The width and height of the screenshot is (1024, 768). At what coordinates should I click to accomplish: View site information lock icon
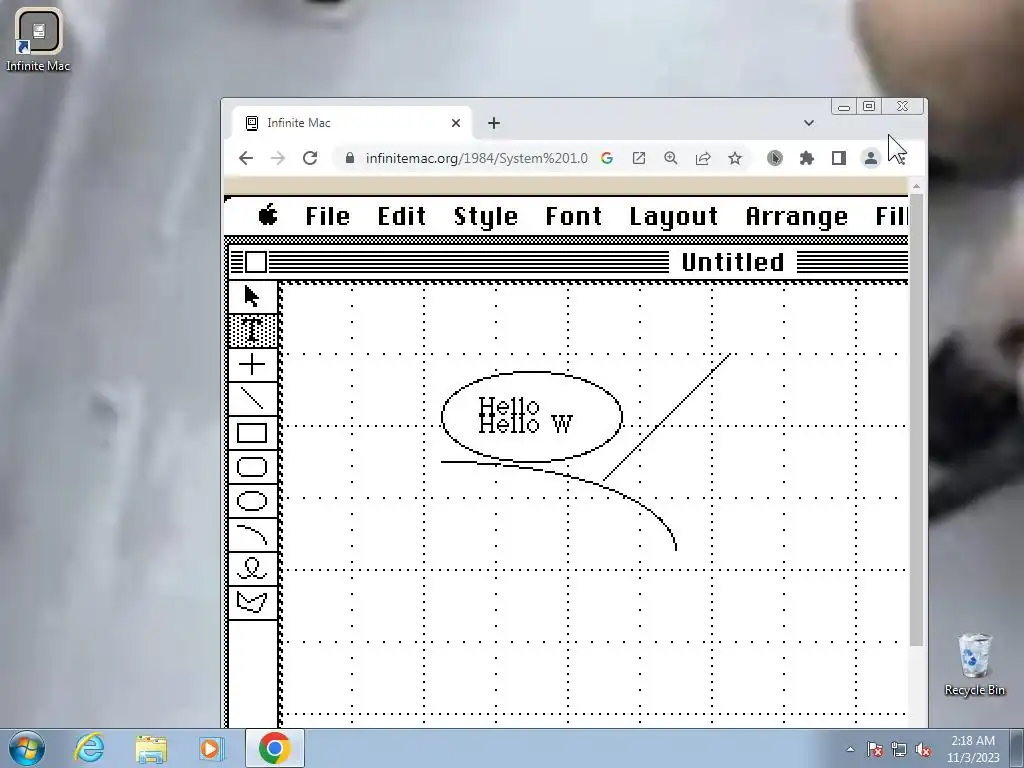point(350,158)
